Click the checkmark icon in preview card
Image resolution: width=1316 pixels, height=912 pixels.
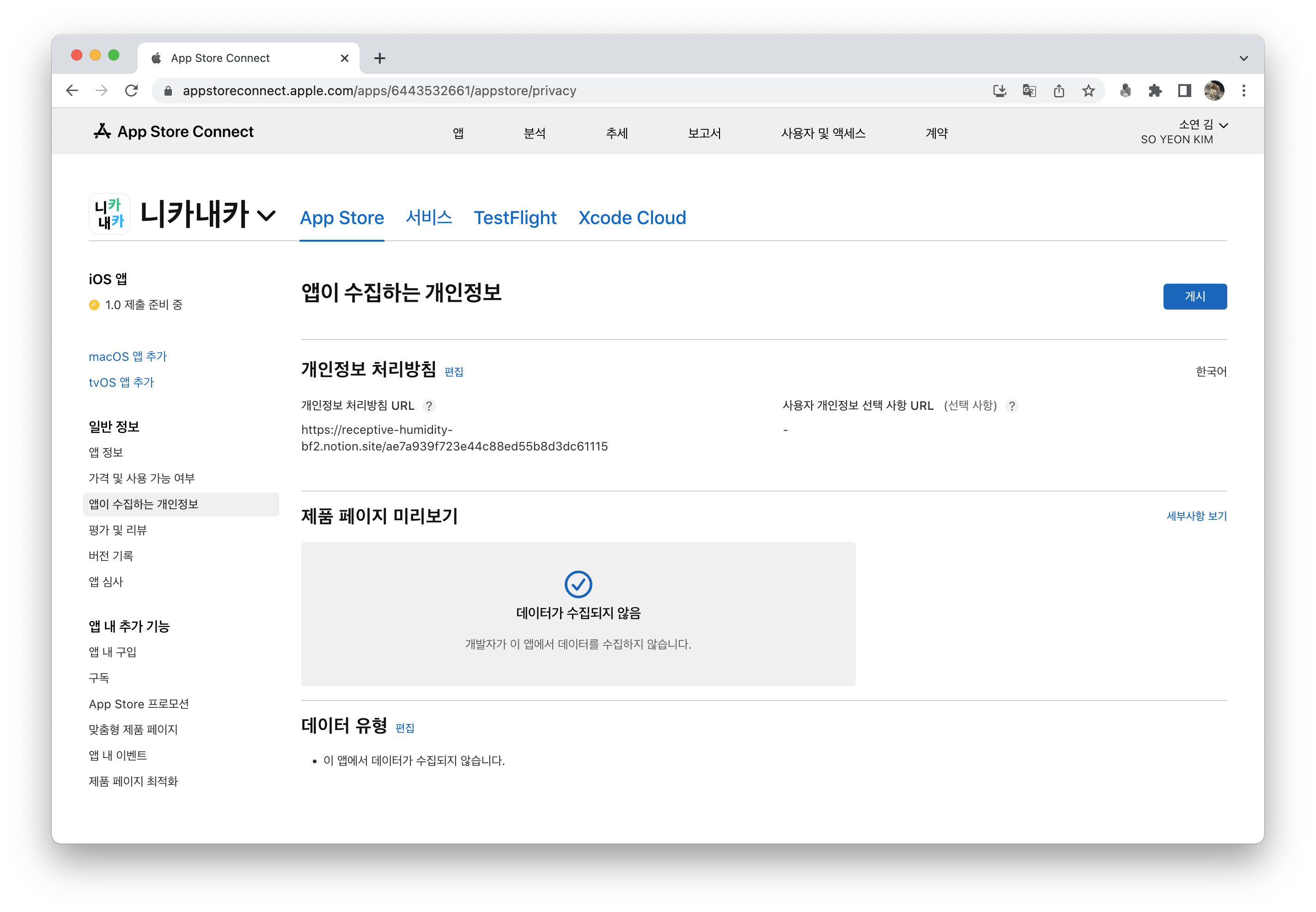point(578,584)
